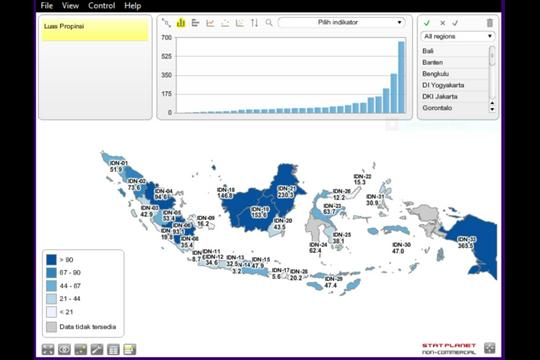Select Banten in the region list
The width and height of the screenshot is (540, 360).
[x=455, y=62]
